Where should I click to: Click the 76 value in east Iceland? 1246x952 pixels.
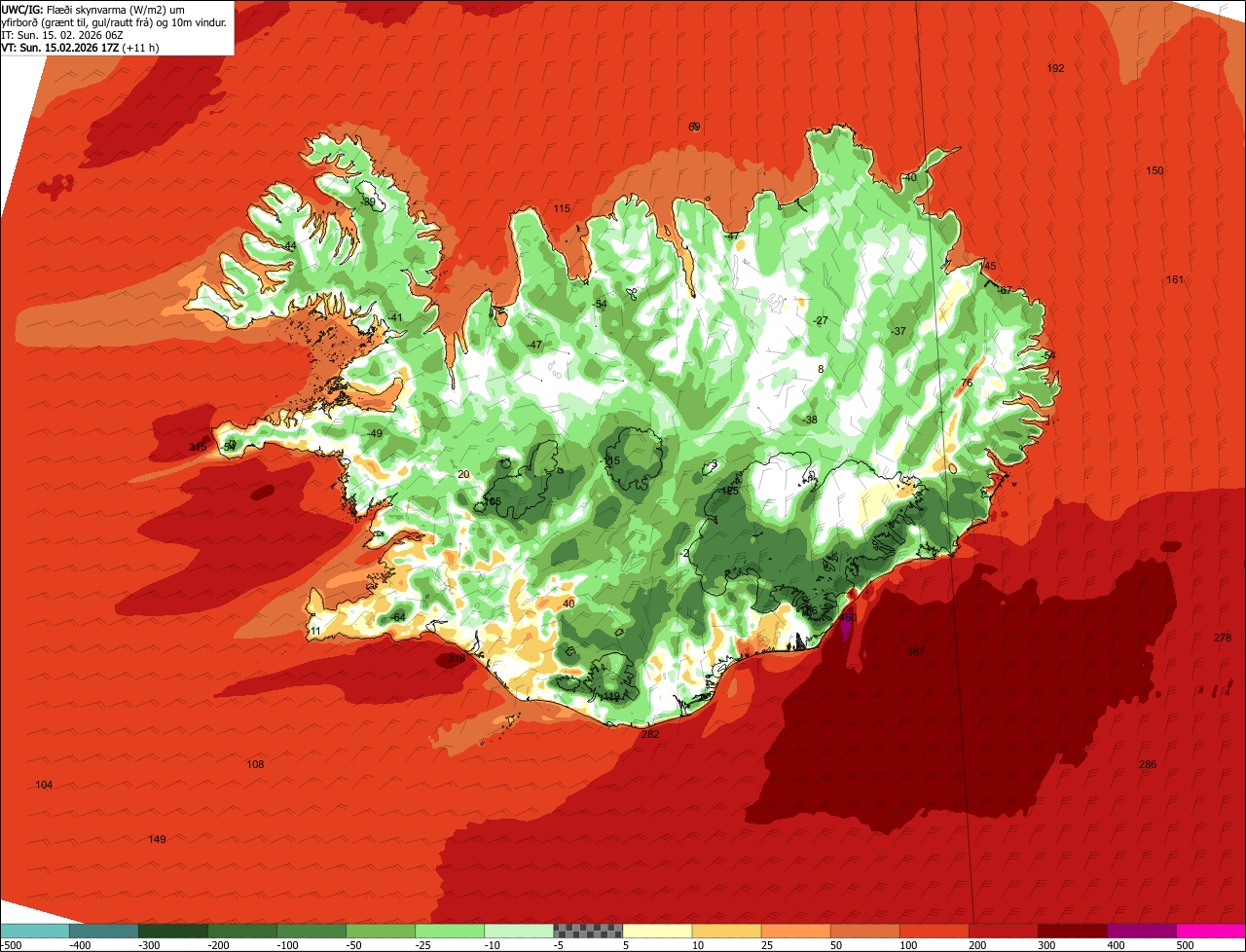[967, 383]
